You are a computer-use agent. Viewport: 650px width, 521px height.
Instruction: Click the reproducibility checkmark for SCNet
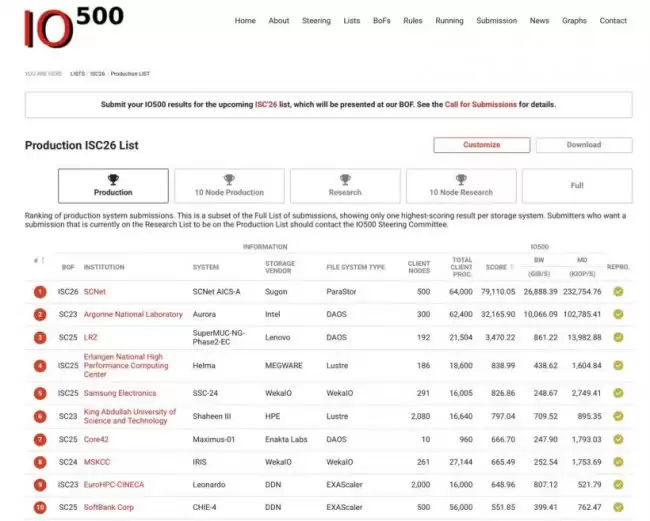coord(618,292)
